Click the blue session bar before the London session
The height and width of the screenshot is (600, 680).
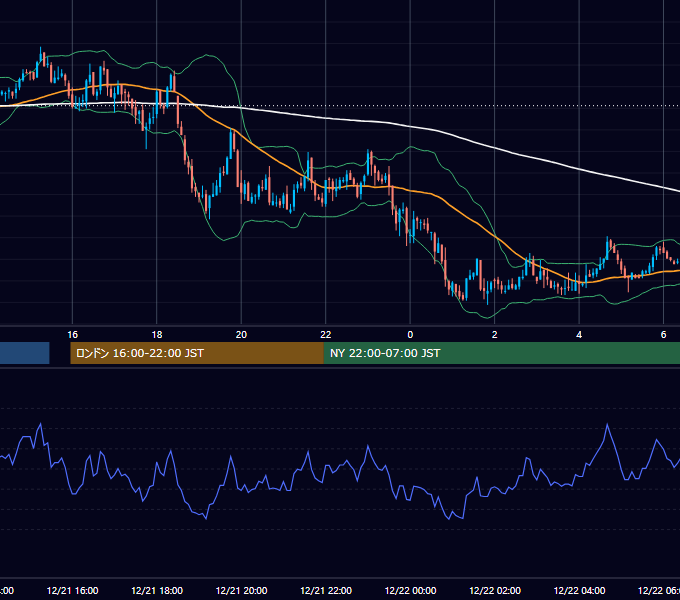point(25,353)
